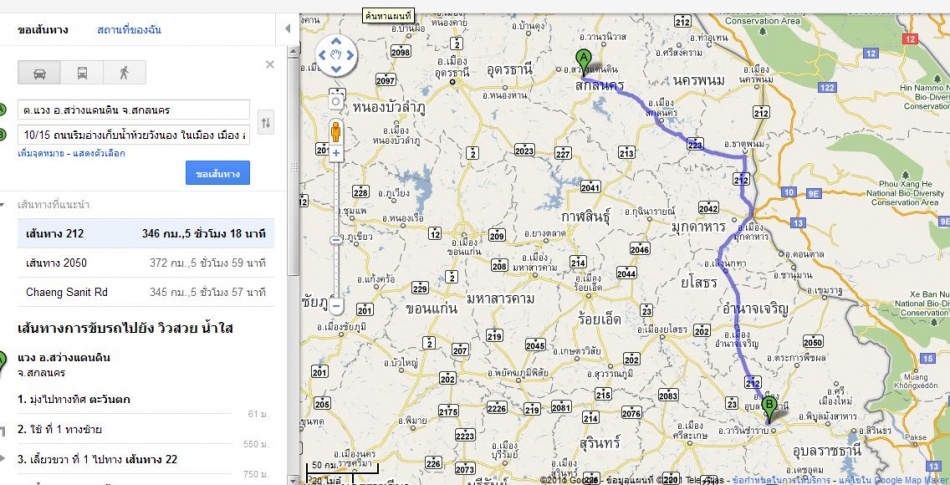Collapse side panel arrow

click(288, 28)
